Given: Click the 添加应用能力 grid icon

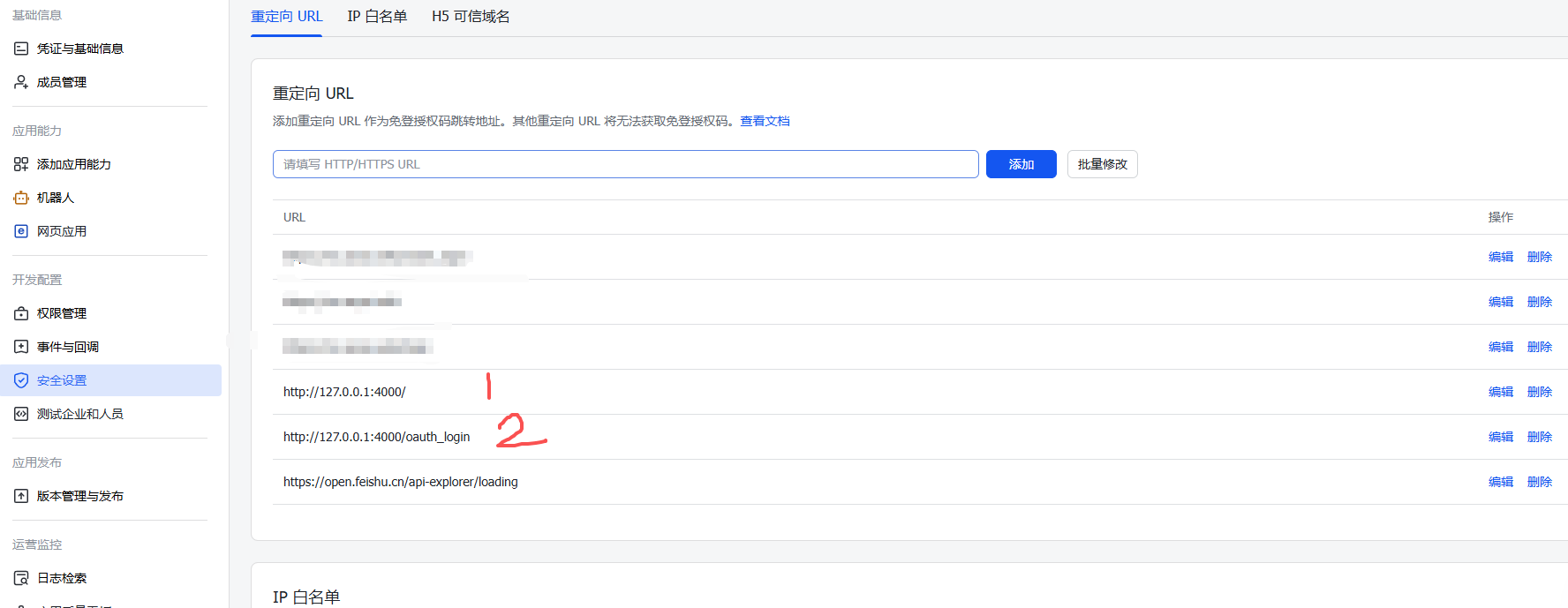Looking at the screenshot, I should coord(21,164).
